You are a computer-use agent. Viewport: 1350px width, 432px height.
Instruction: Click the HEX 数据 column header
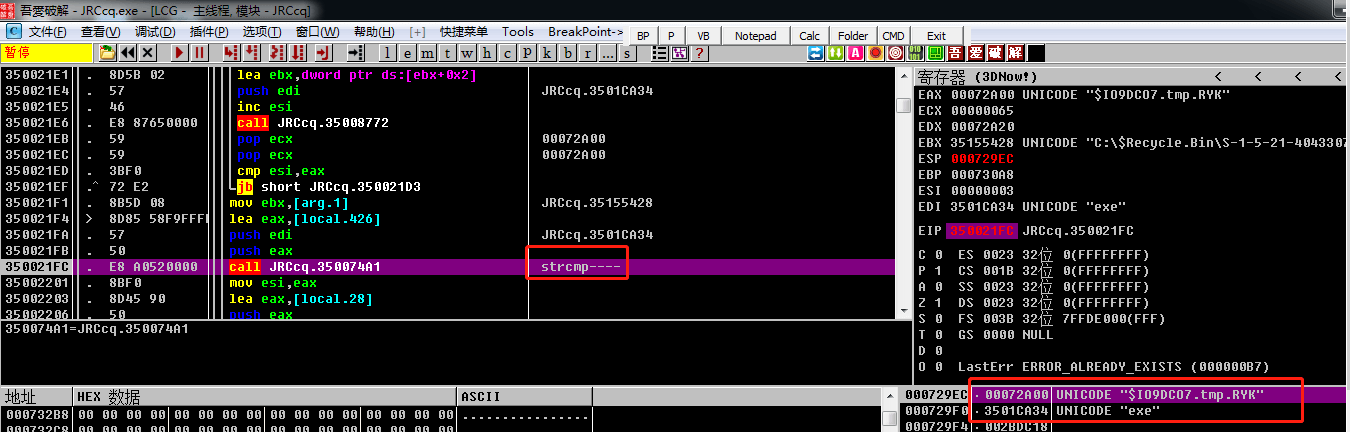tap(265, 397)
